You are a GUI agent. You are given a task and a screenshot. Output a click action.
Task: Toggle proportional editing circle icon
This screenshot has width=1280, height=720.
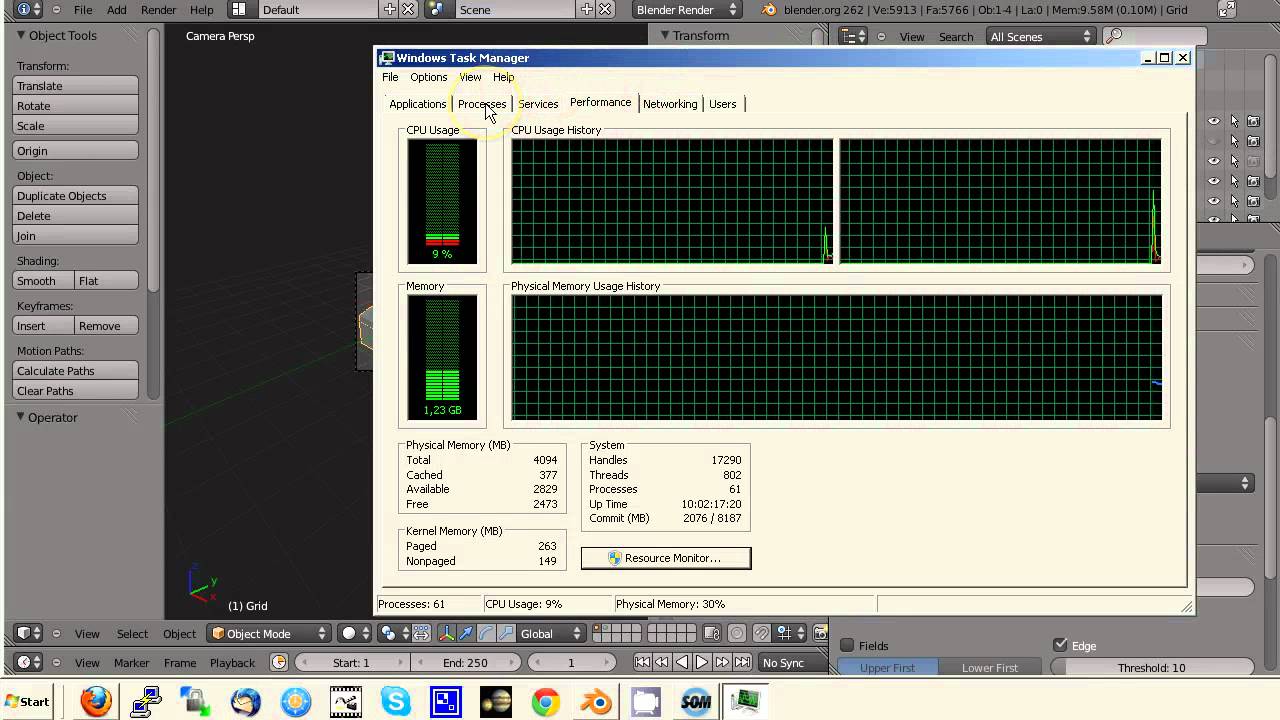[736, 633]
